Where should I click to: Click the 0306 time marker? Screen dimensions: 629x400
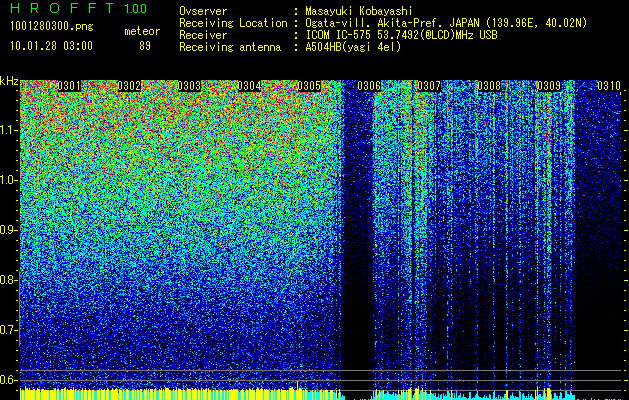369,86
